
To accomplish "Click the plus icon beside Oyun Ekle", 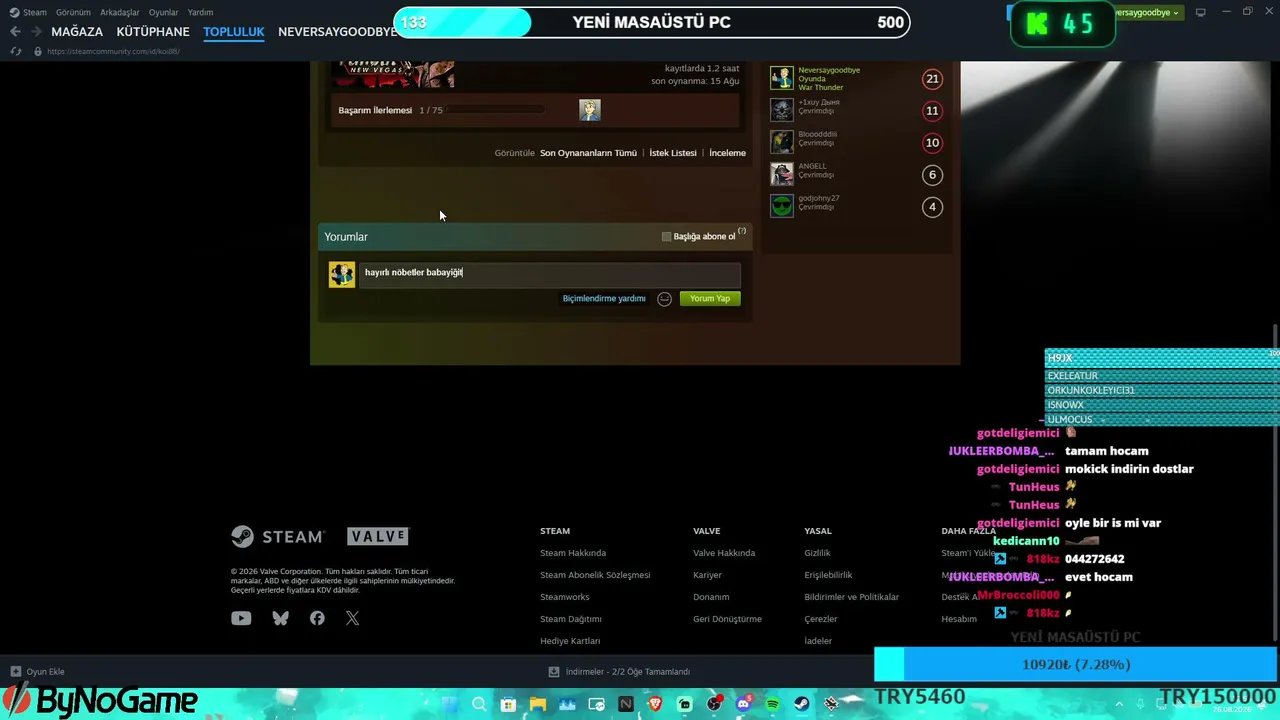I will tap(16, 672).
